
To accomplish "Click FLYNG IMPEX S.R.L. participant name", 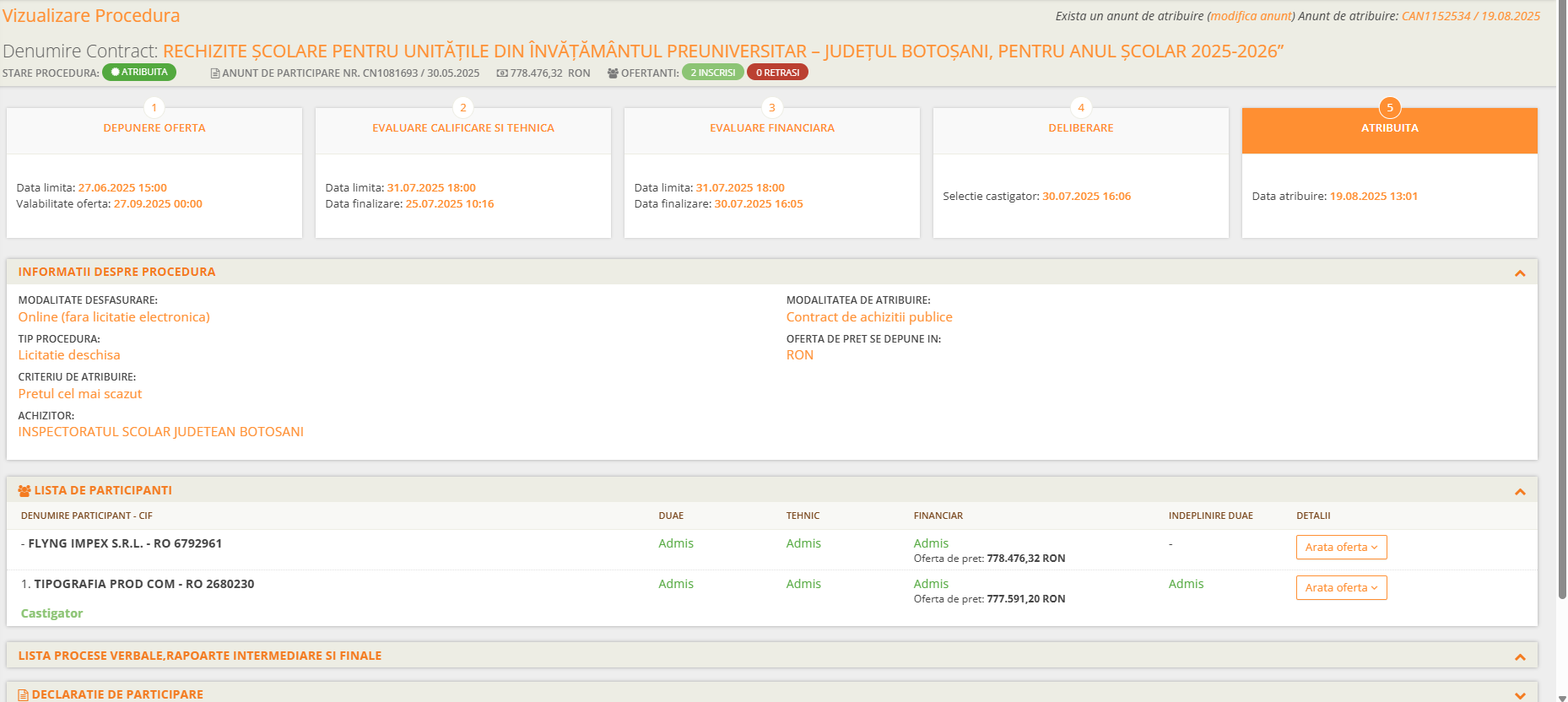I will (x=125, y=543).
